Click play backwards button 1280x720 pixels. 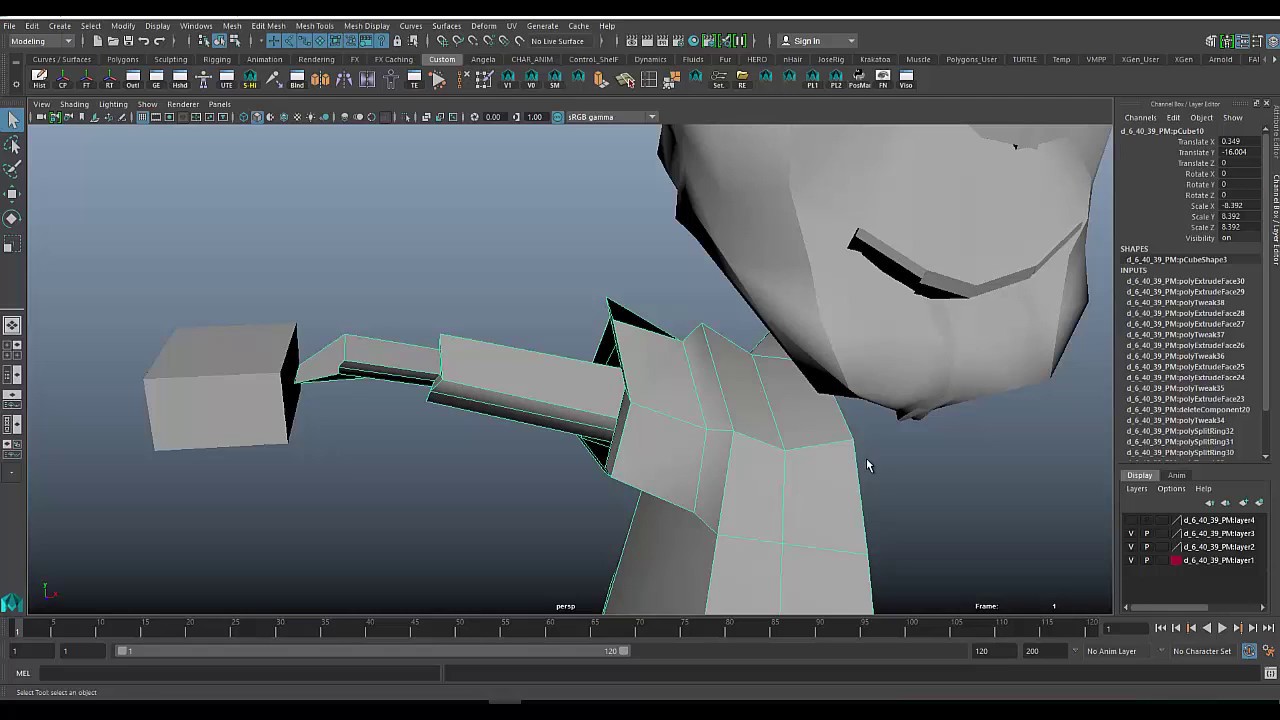tap(1206, 628)
